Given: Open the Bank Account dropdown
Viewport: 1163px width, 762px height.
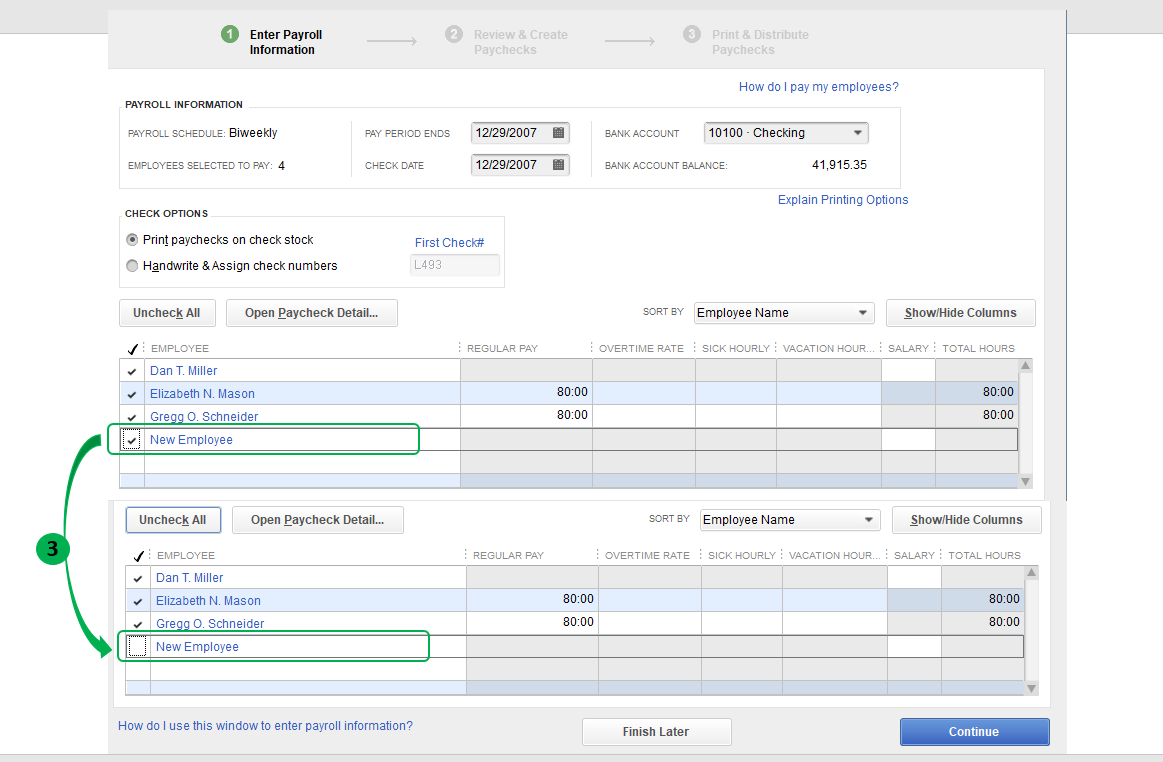Looking at the screenshot, I should [x=857, y=132].
